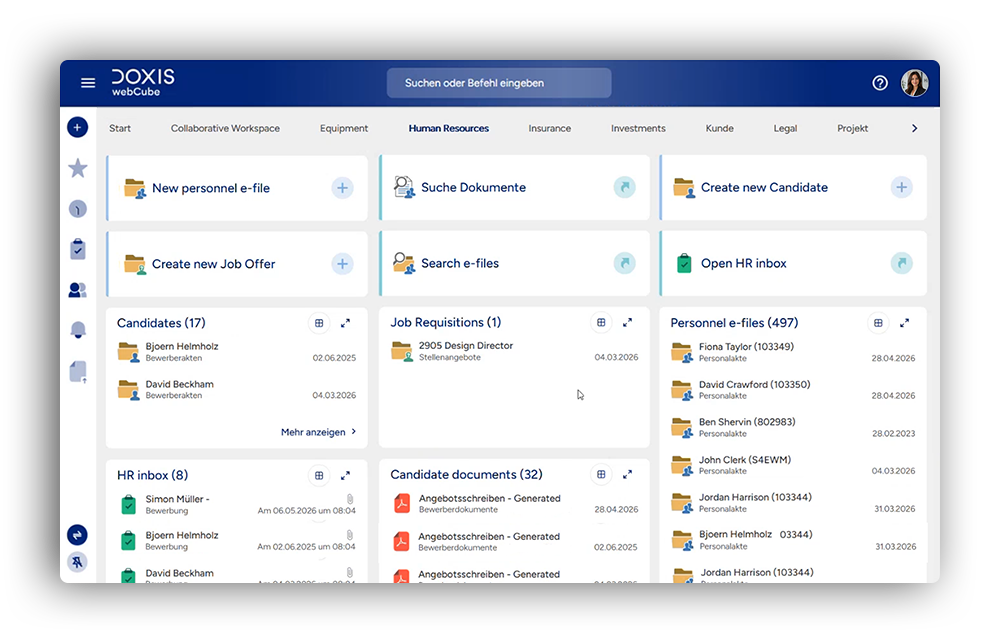The image size is (1000, 643).
Task: Click the DOXIS webCube logo
Action: [x=143, y=82]
